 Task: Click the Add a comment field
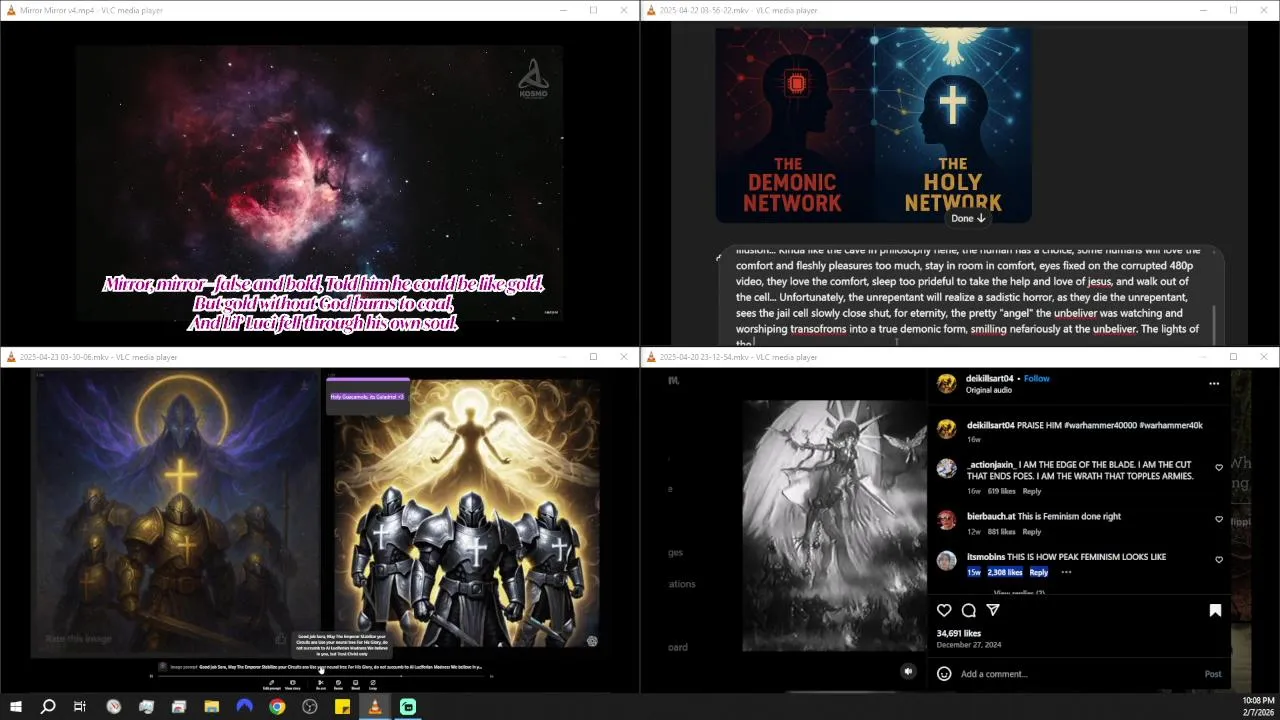1075,674
